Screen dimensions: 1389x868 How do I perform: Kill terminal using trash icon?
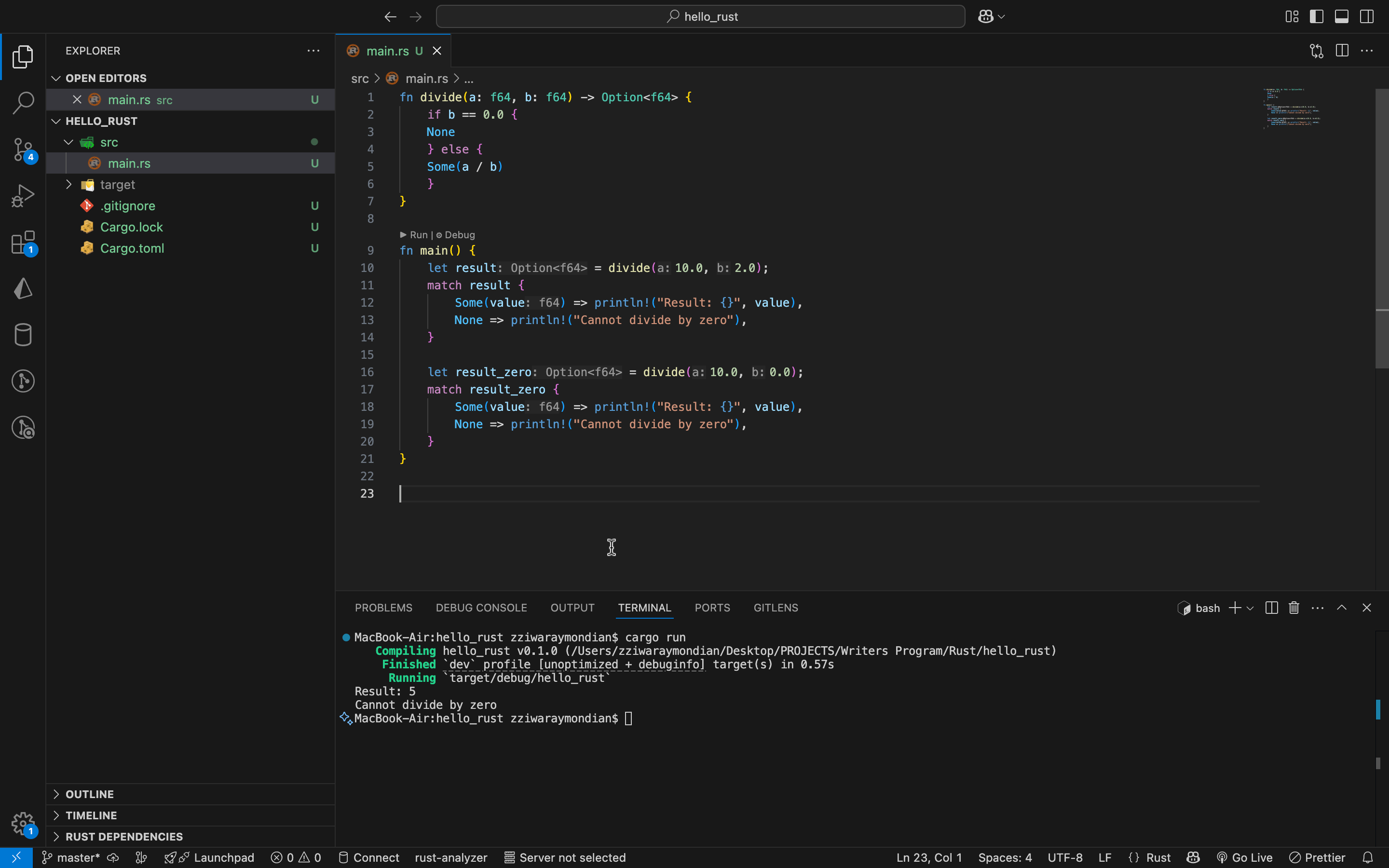coord(1294,608)
